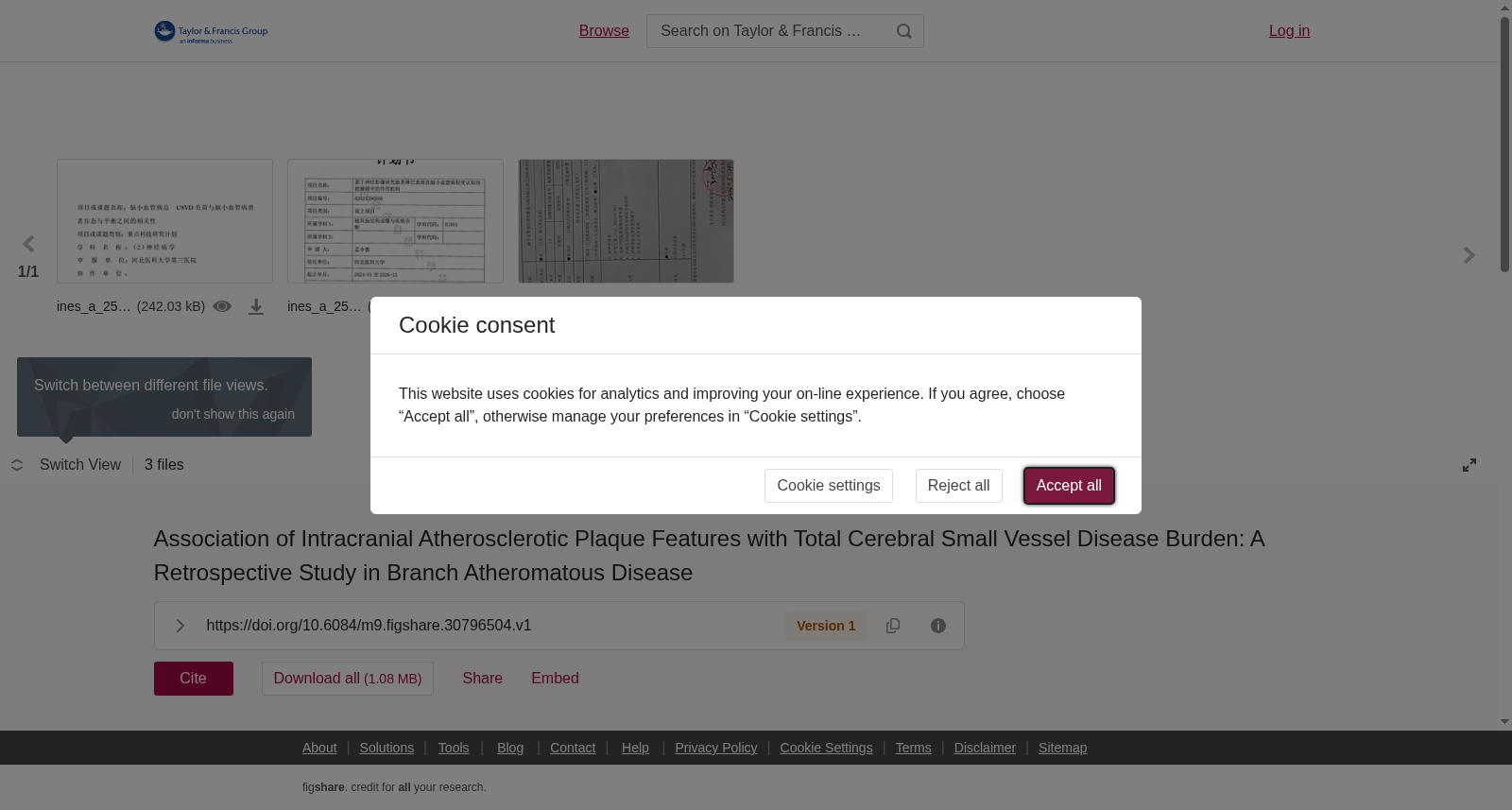Open Privacy Policy footer link
1512x810 pixels.
point(716,748)
